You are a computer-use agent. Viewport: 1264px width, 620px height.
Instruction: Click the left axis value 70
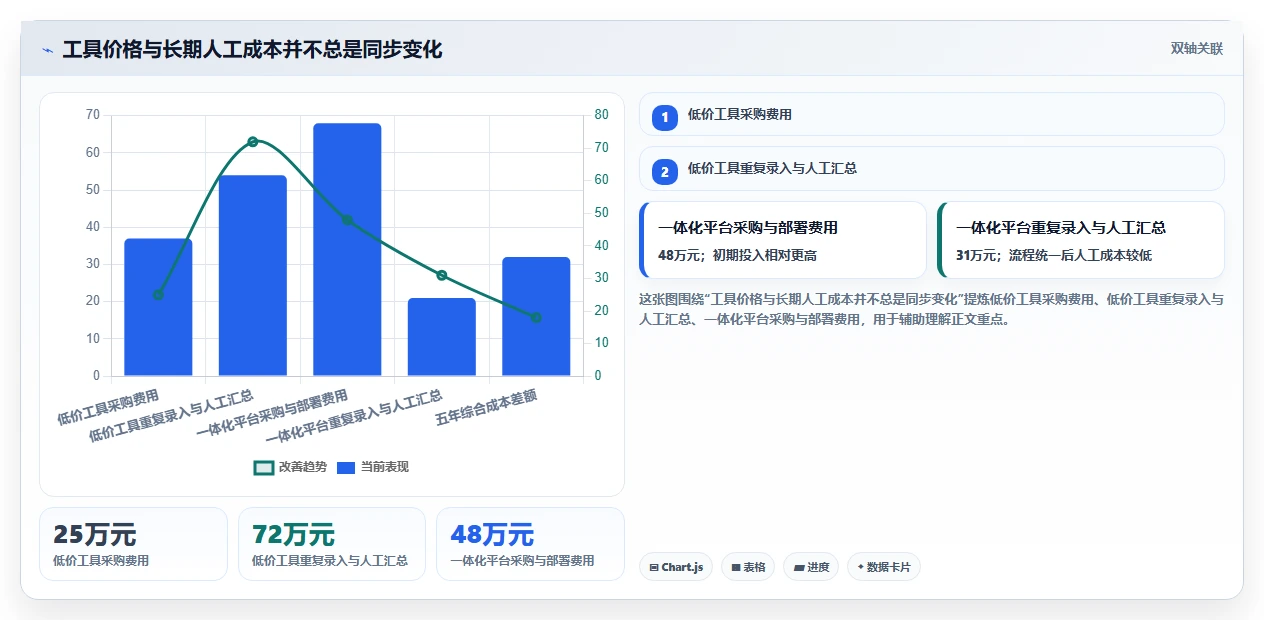pyautogui.click(x=93, y=115)
